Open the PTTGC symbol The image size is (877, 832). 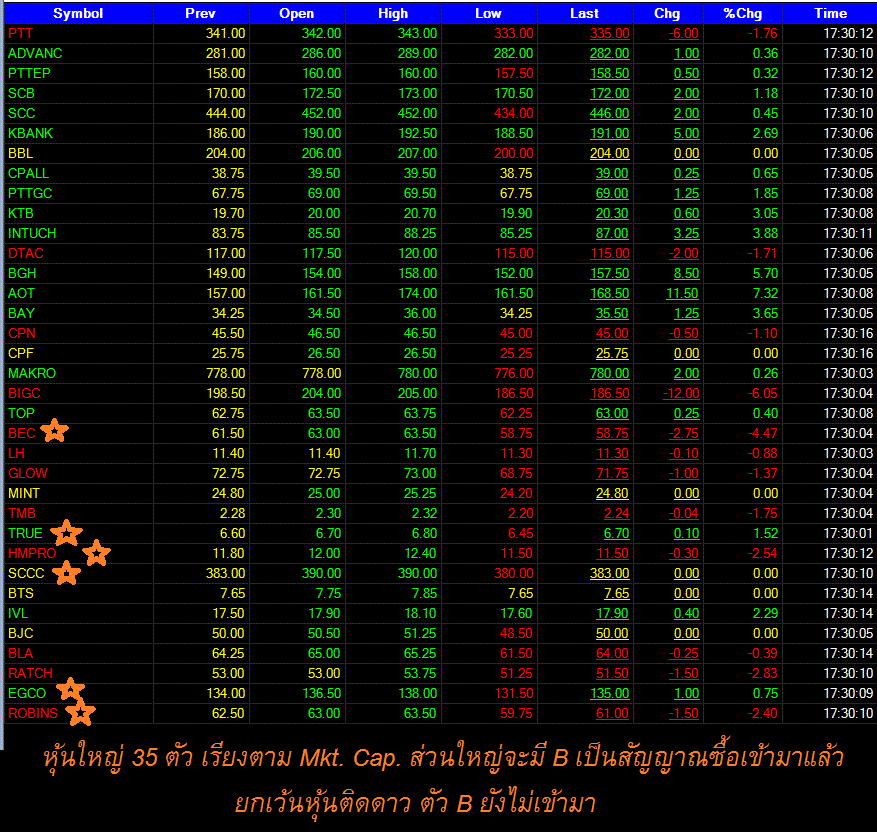point(30,193)
